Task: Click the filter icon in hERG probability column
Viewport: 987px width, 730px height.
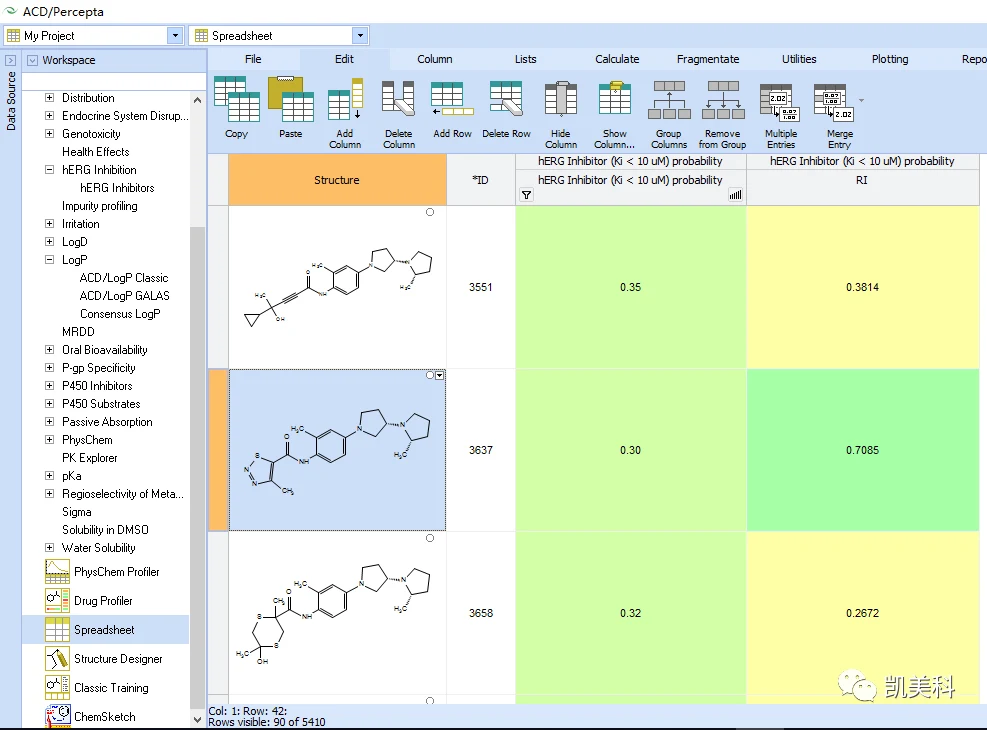Action: (526, 195)
